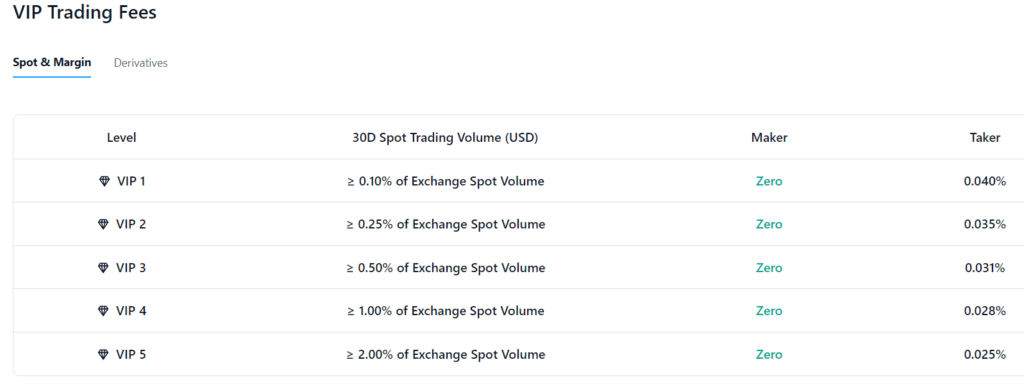Click the Zero maker fee for VIP 5
Screen dimensions: 1024x387
pos(769,354)
